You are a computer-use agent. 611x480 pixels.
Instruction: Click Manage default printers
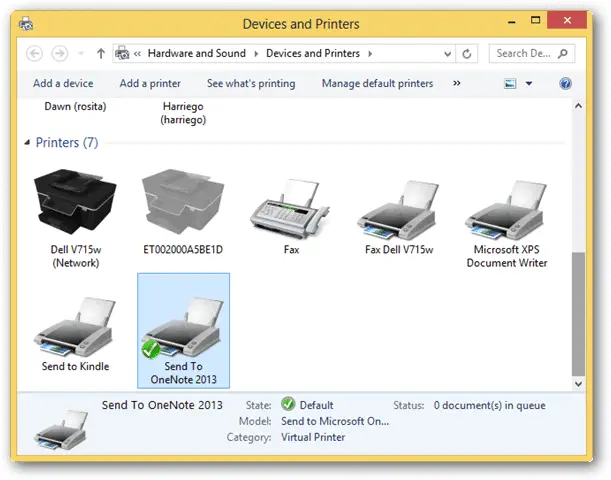pos(377,83)
